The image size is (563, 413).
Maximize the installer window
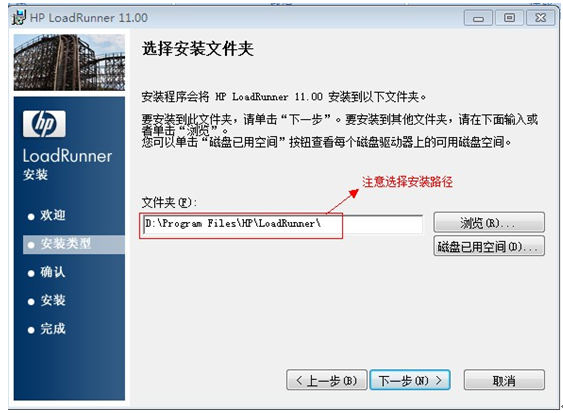[x=509, y=18]
